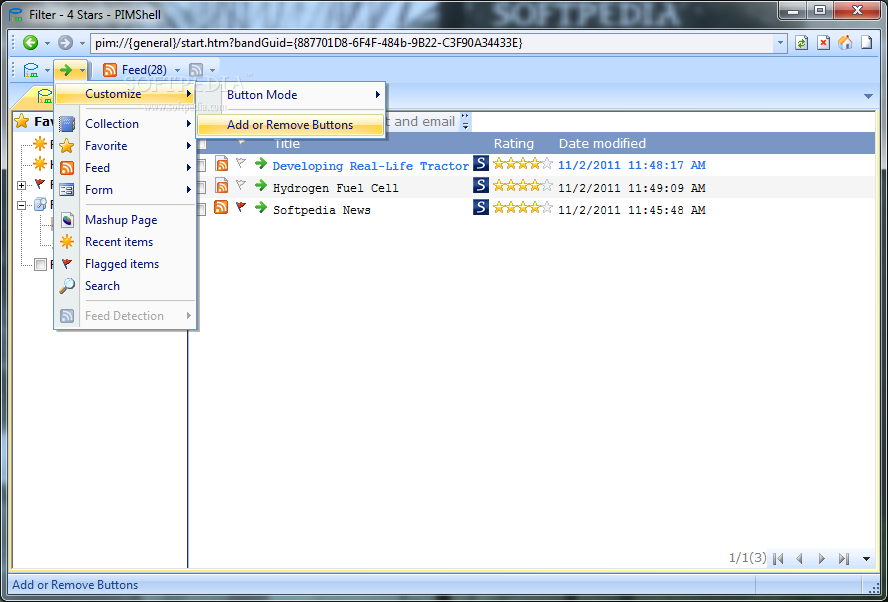
Task: Click S source icon of Developing Real-Life Tractor
Action: click(481, 164)
